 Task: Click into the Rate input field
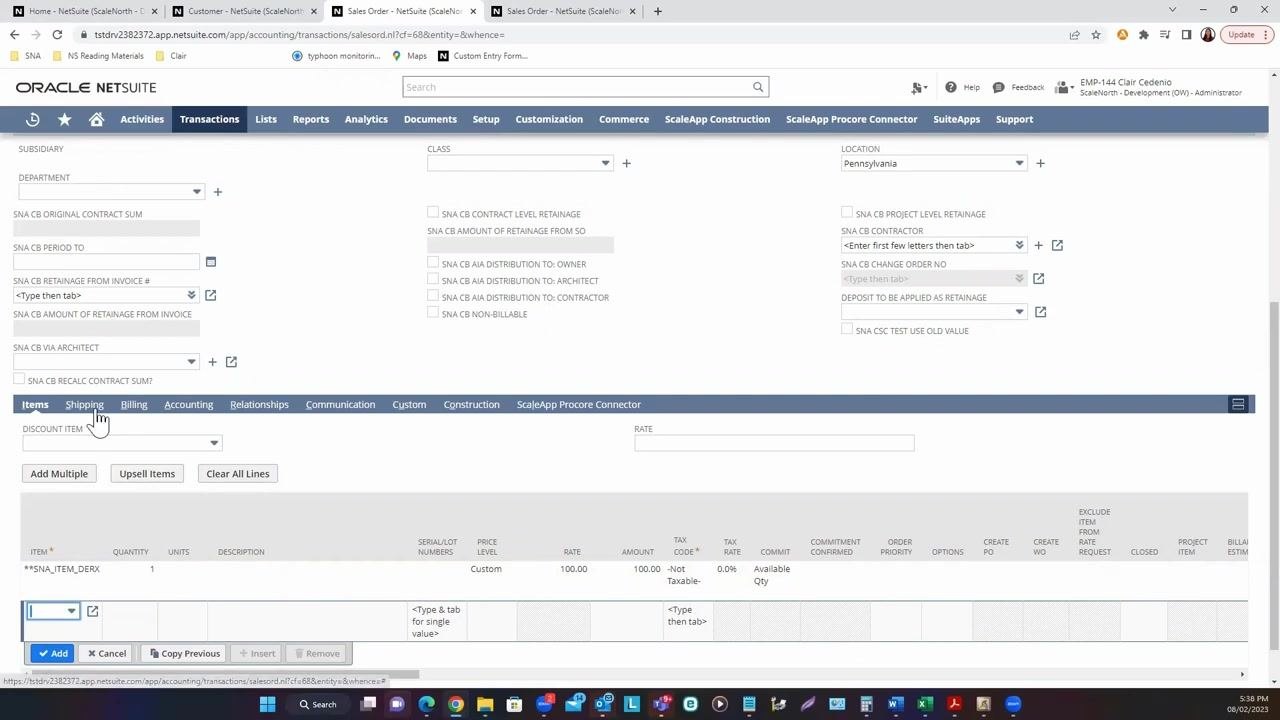click(x=774, y=443)
